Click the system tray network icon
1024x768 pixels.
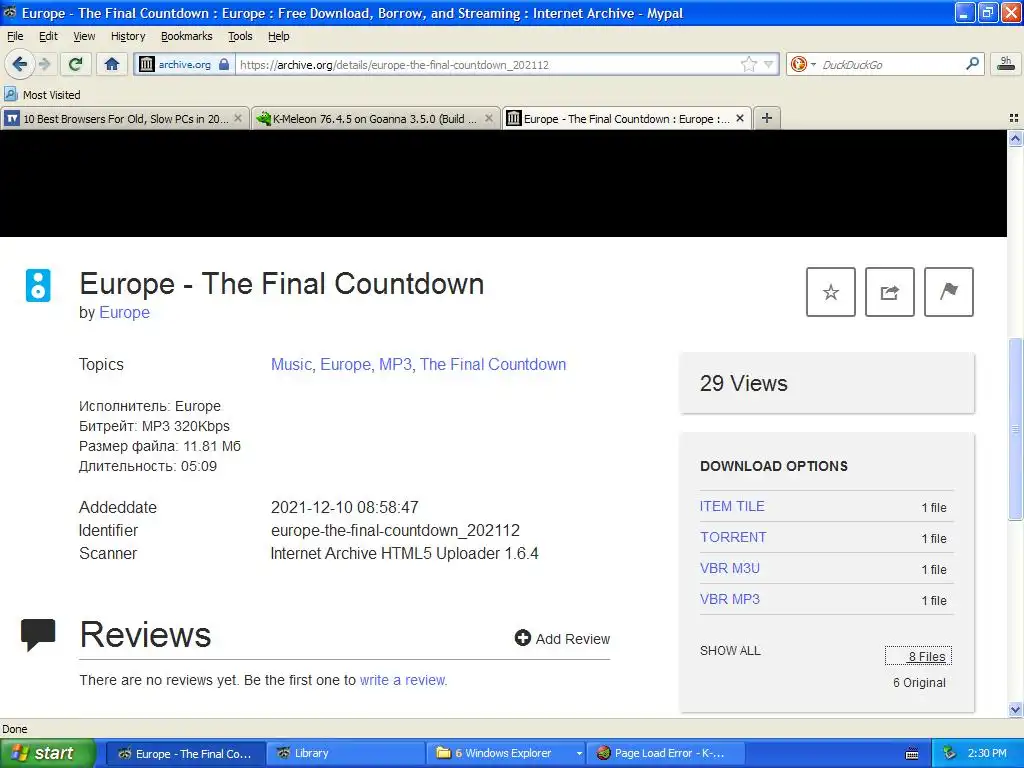pyautogui.click(x=950, y=753)
